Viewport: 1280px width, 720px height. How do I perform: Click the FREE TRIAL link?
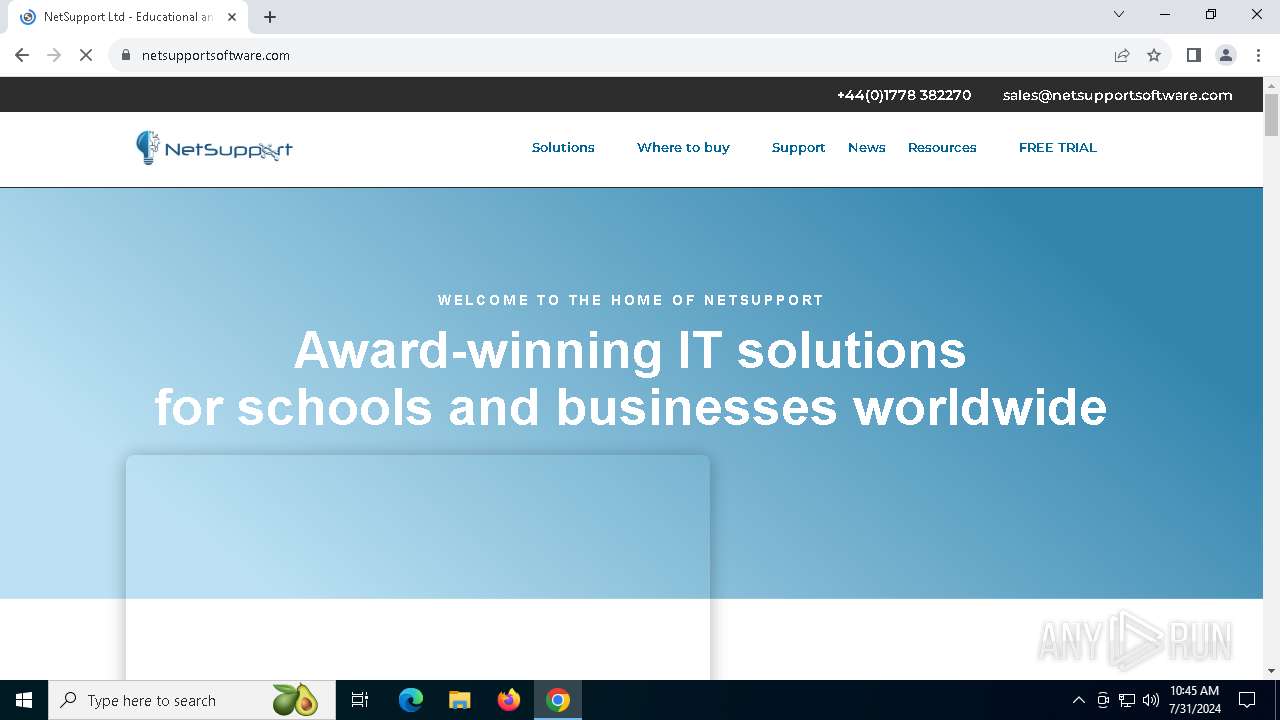(x=1058, y=147)
